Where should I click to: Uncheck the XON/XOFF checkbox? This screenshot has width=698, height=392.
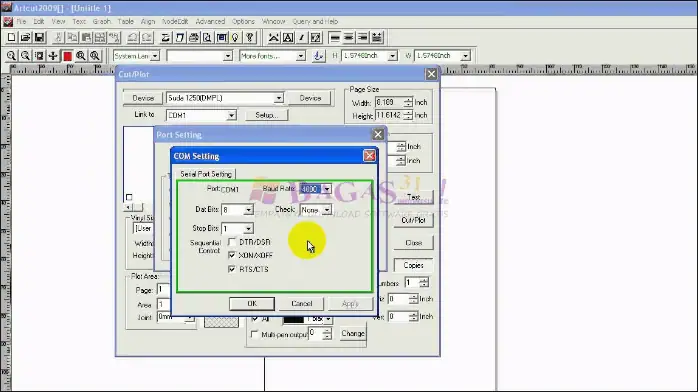tap(231, 255)
